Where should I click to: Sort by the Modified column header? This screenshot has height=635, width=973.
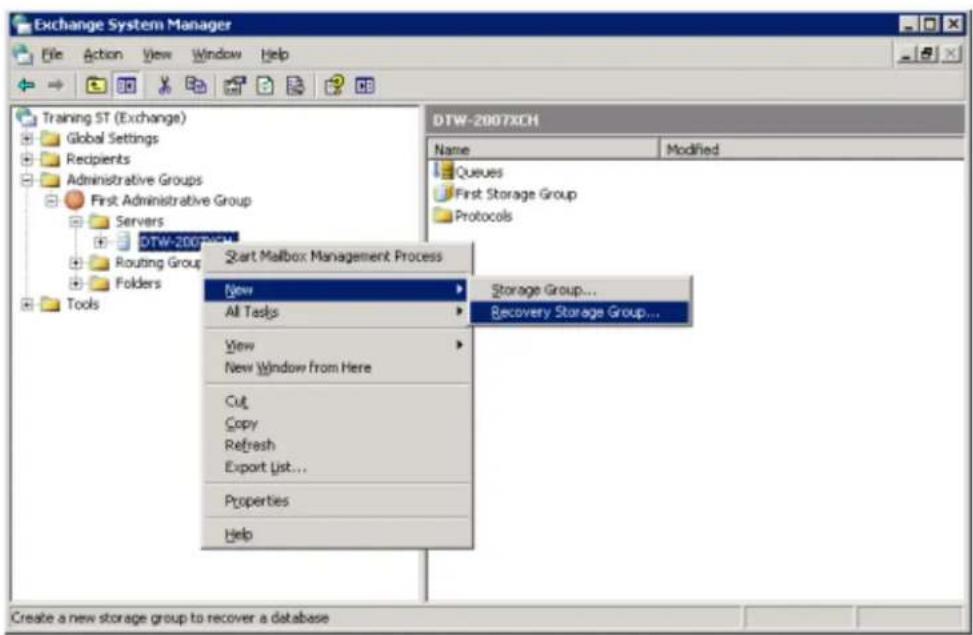click(x=812, y=150)
